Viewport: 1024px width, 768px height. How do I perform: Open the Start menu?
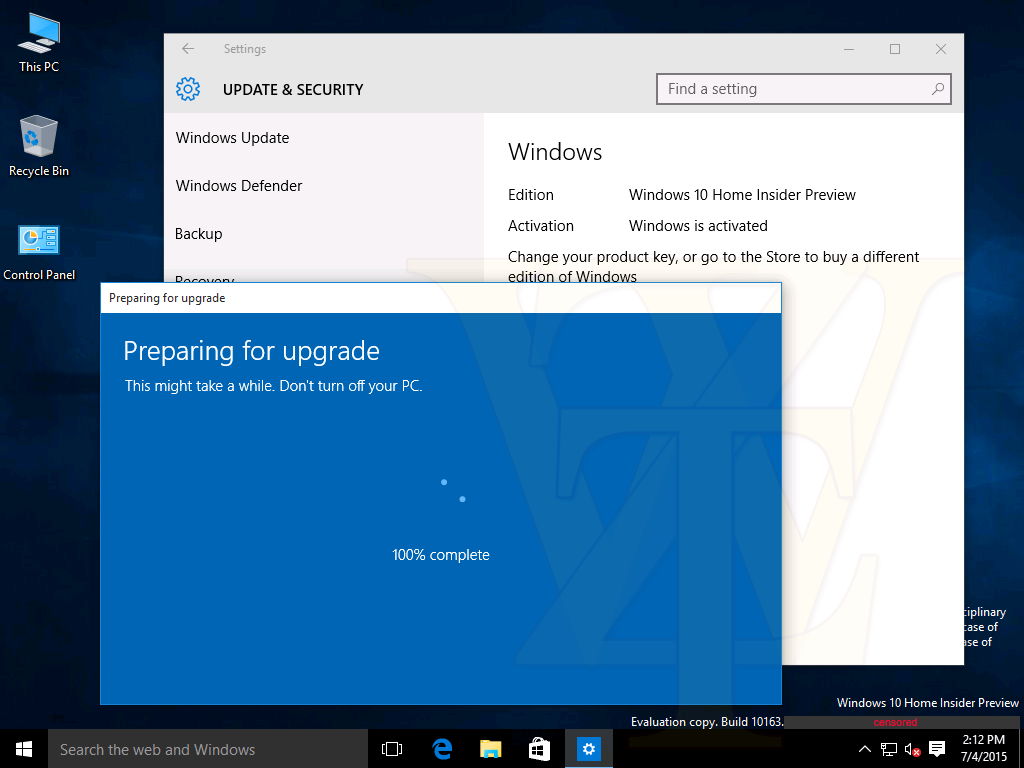pyautogui.click(x=24, y=748)
